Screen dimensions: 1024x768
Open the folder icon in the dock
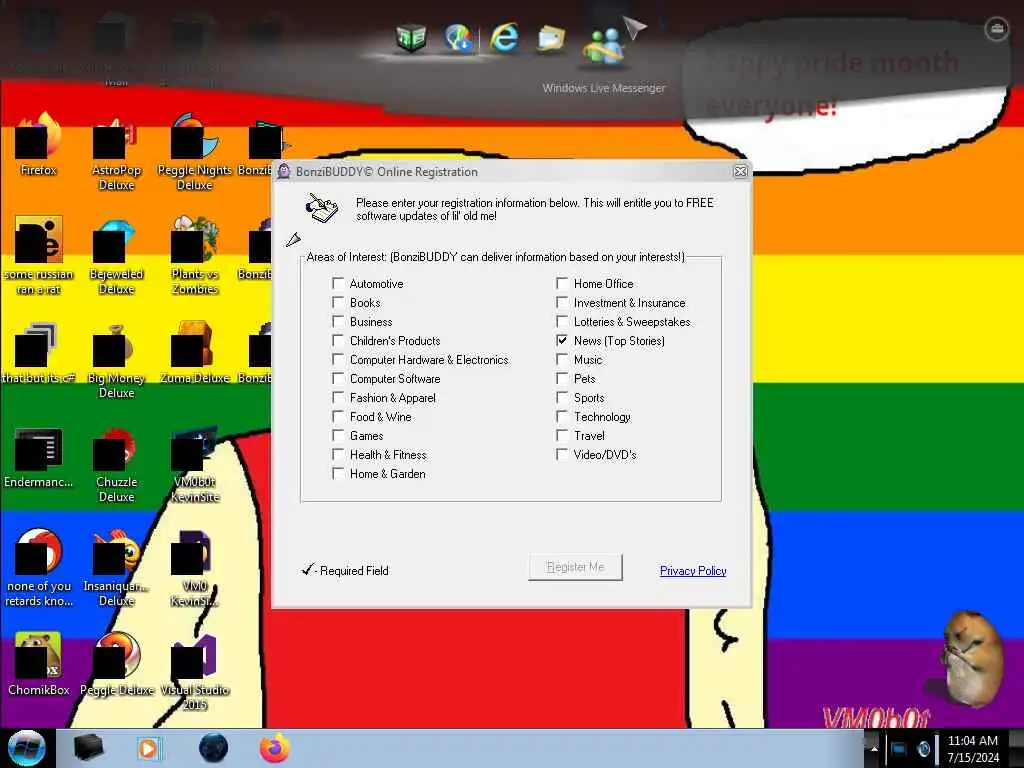tap(551, 39)
